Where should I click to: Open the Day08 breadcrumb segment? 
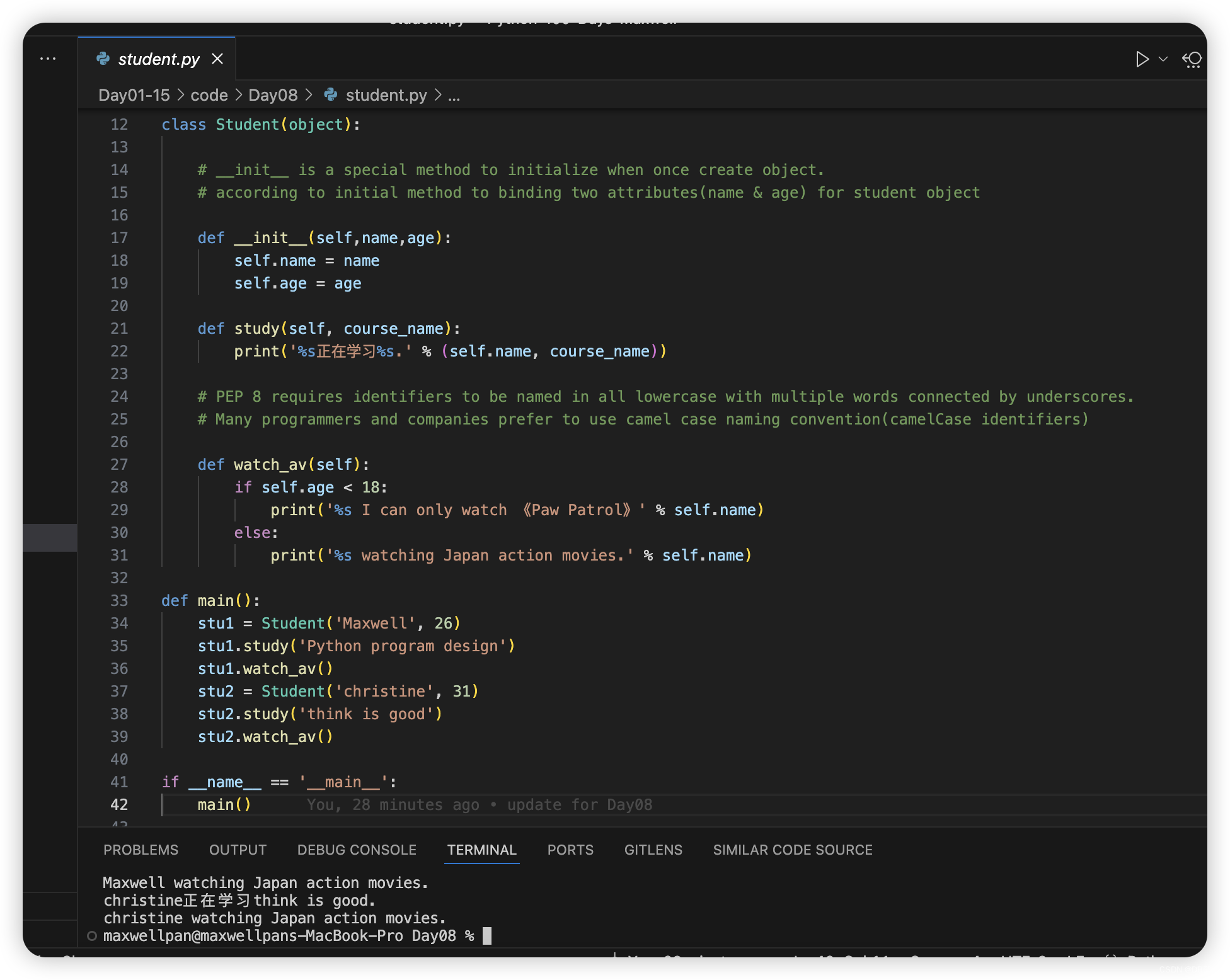point(273,95)
